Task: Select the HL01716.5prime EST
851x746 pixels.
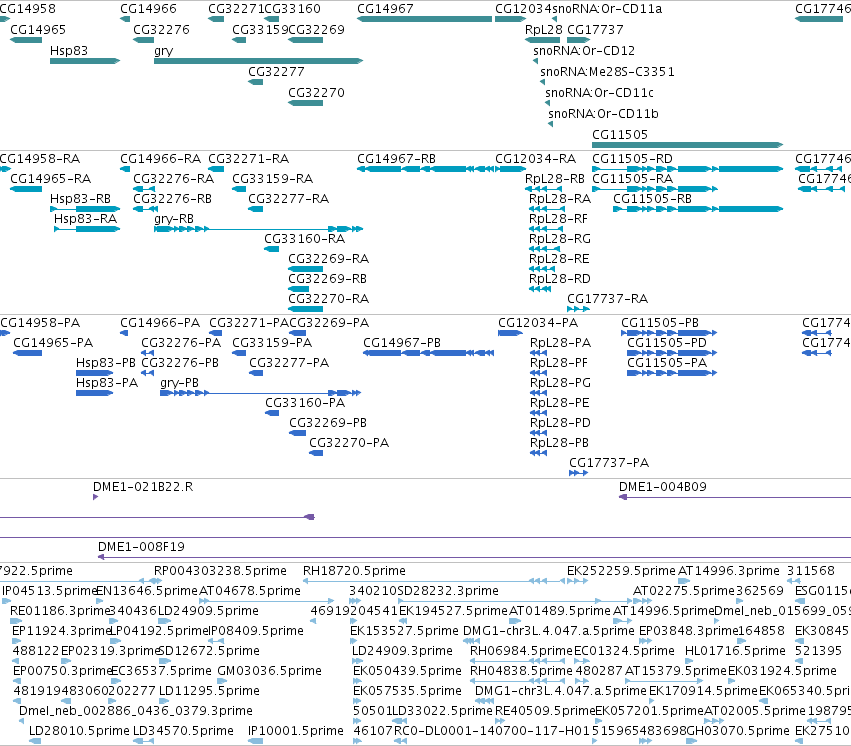Action: point(689,661)
